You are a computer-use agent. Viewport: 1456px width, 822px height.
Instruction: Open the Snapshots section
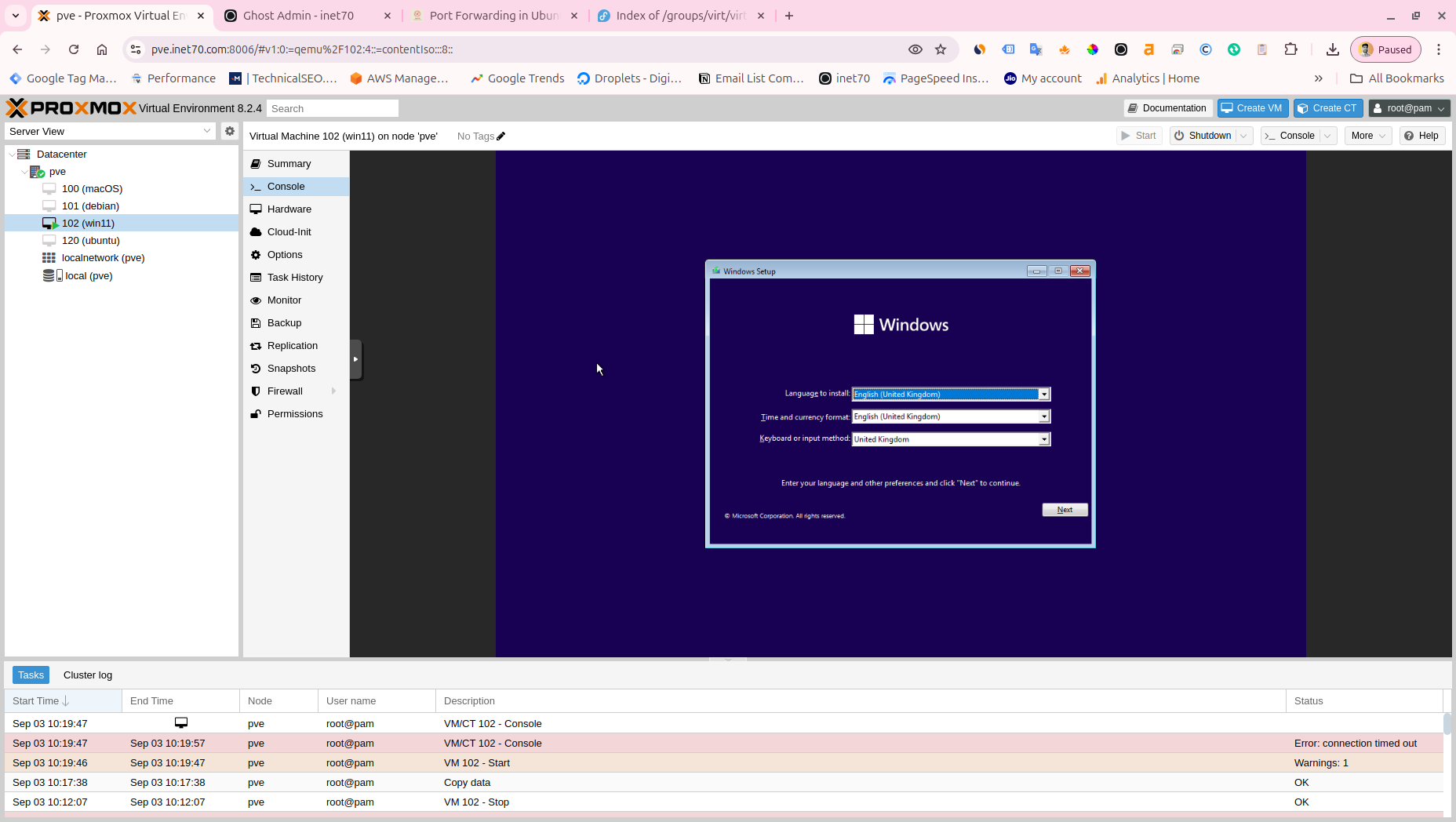296,369
